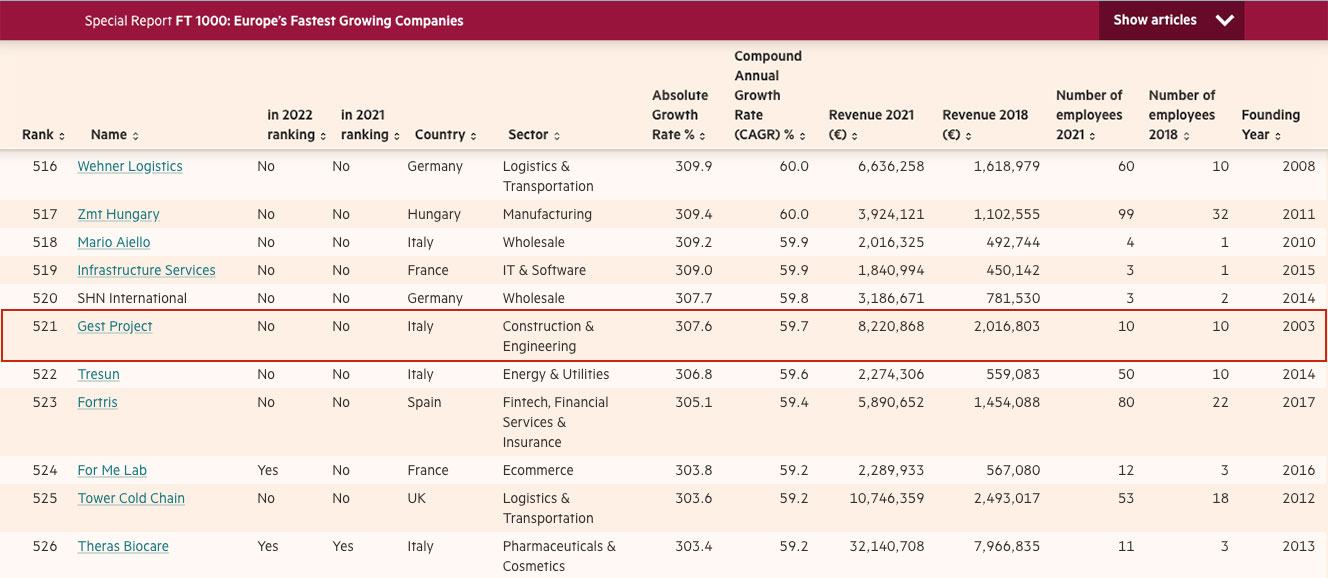Click the chevron beside Show articles
The height and width of the screenshot is (578, 1328).
point(1225,20)
